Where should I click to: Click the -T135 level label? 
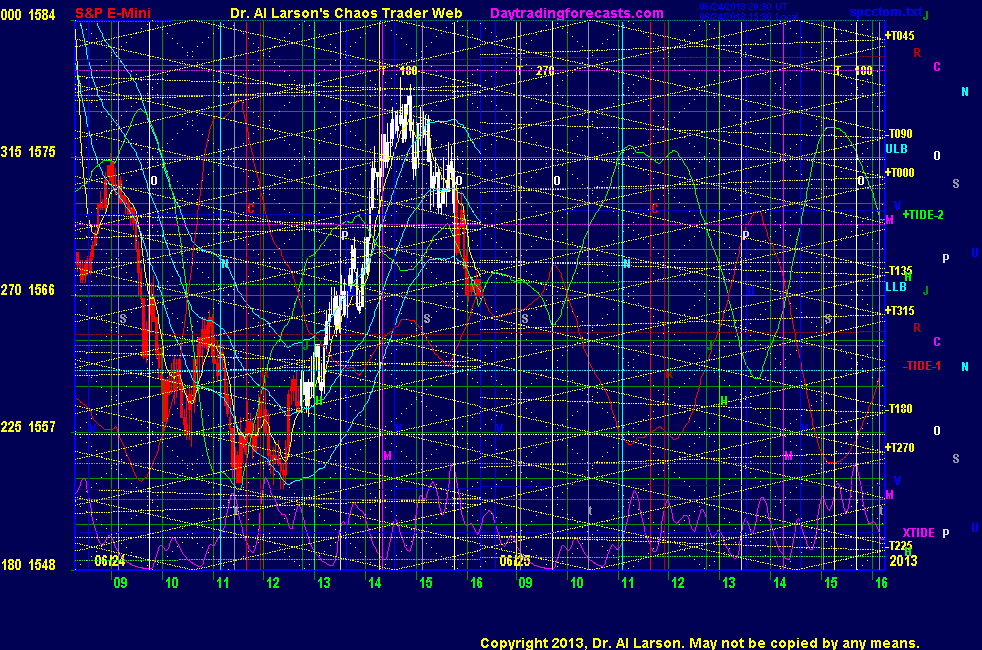click(900, 271)
